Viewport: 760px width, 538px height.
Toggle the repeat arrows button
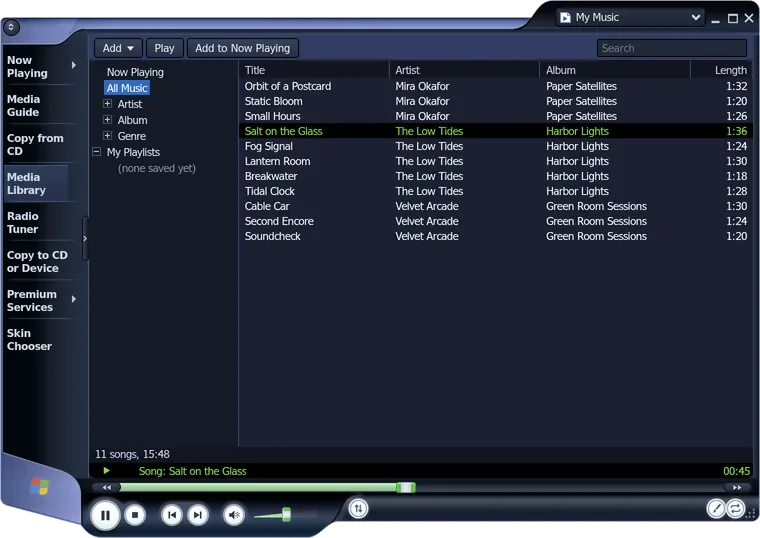click(735, 508)
